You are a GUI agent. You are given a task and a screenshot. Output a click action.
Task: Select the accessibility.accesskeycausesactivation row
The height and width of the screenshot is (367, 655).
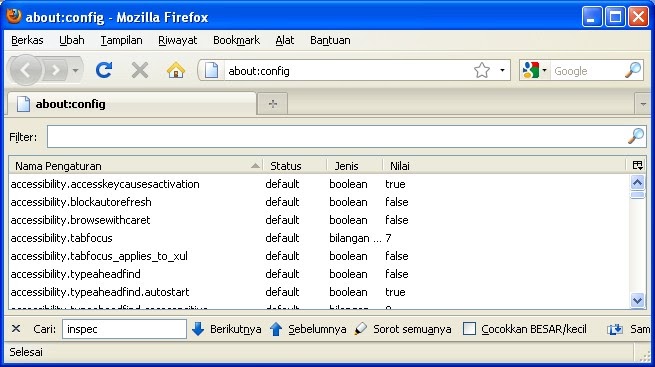(318, 184)
